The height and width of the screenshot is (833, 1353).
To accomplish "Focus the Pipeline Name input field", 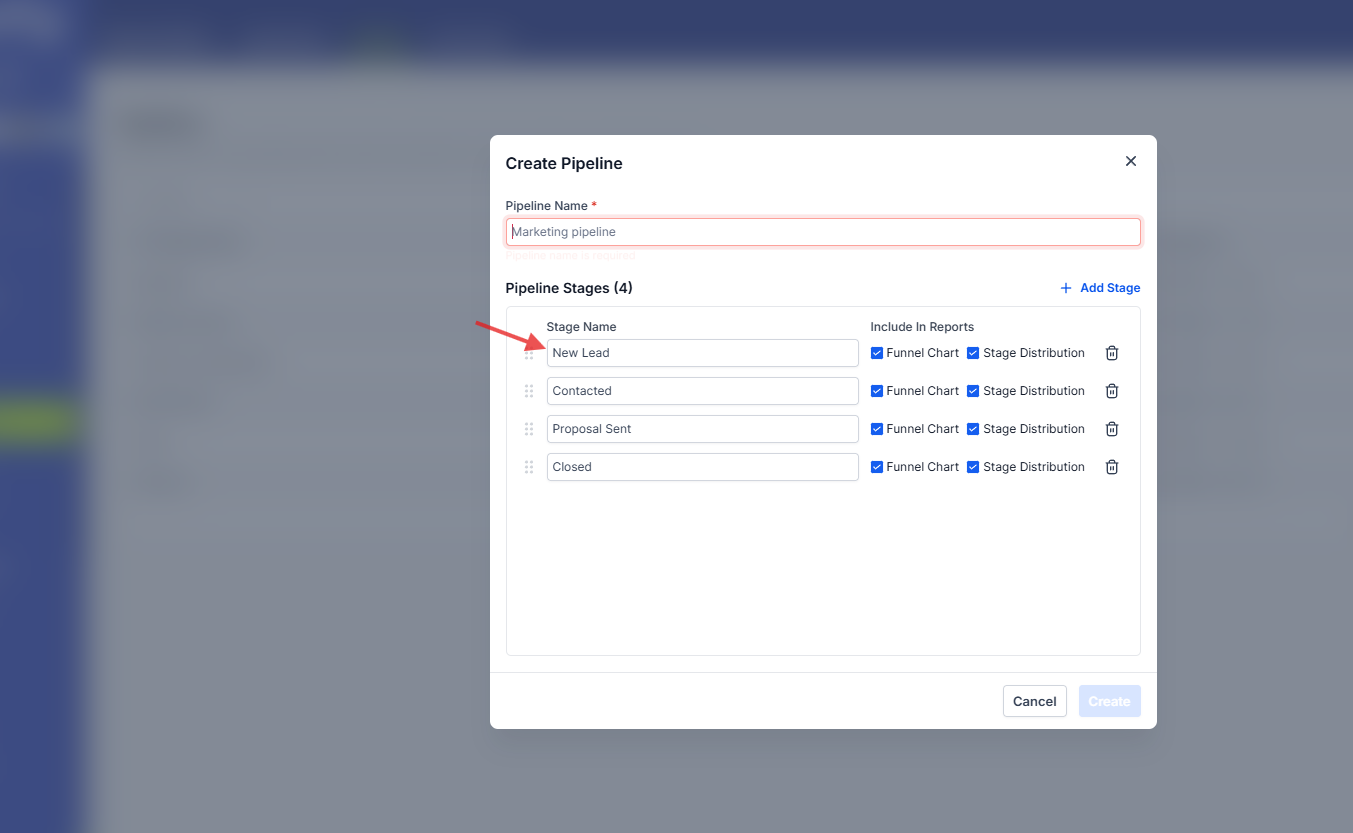I will click(822, 232).
